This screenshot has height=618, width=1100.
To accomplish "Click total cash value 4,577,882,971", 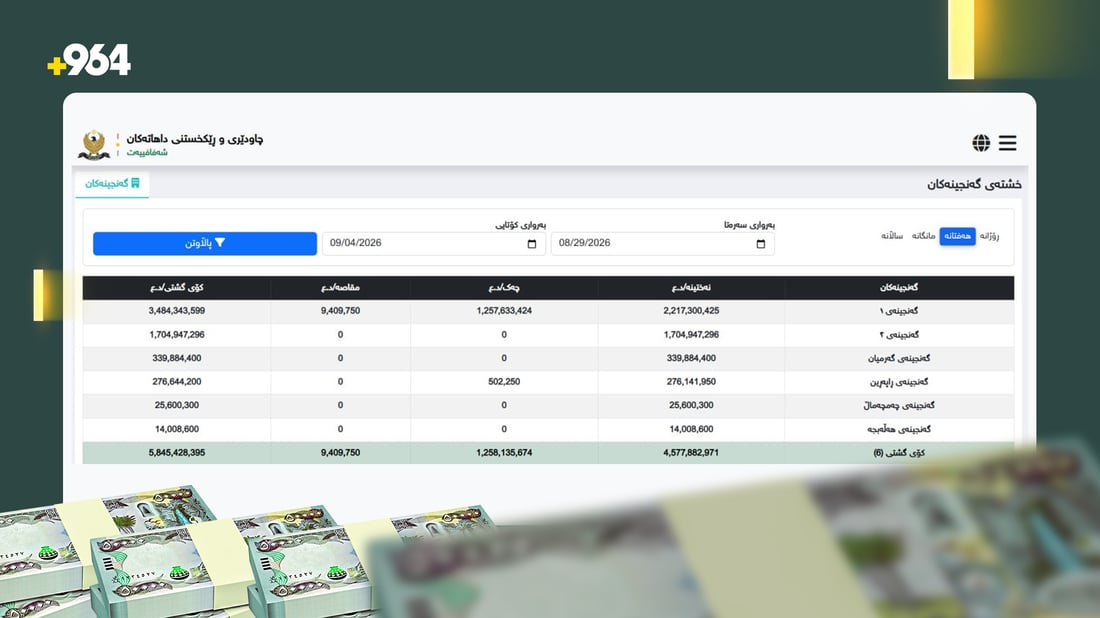I will (691, 453).
